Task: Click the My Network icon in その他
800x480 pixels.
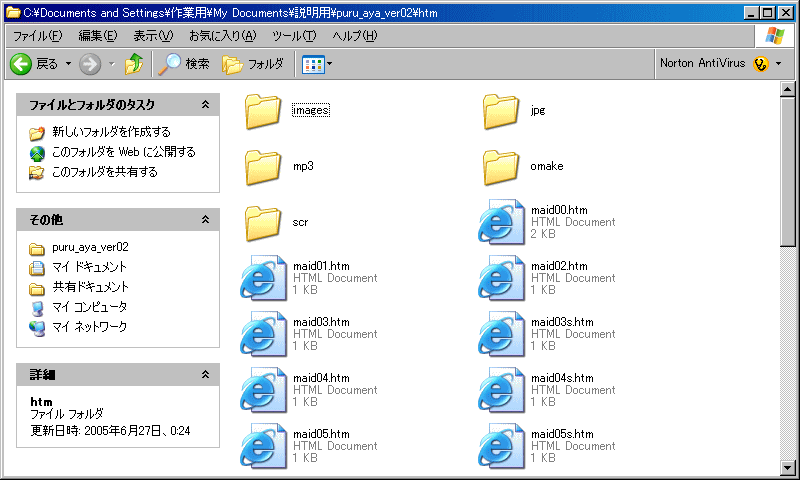Action: [37, 328]
